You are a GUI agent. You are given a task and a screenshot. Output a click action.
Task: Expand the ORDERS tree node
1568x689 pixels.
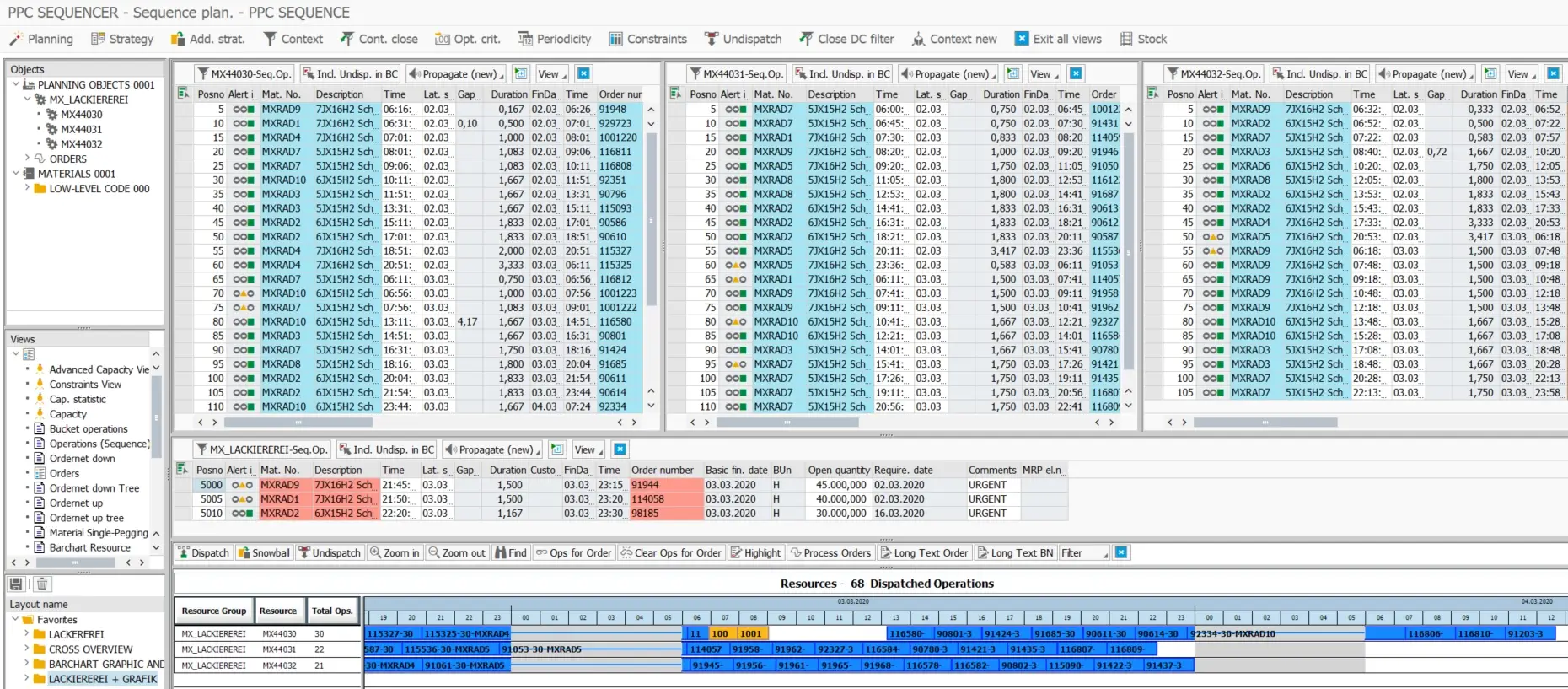pyautogui.click(x=27, y=158)
